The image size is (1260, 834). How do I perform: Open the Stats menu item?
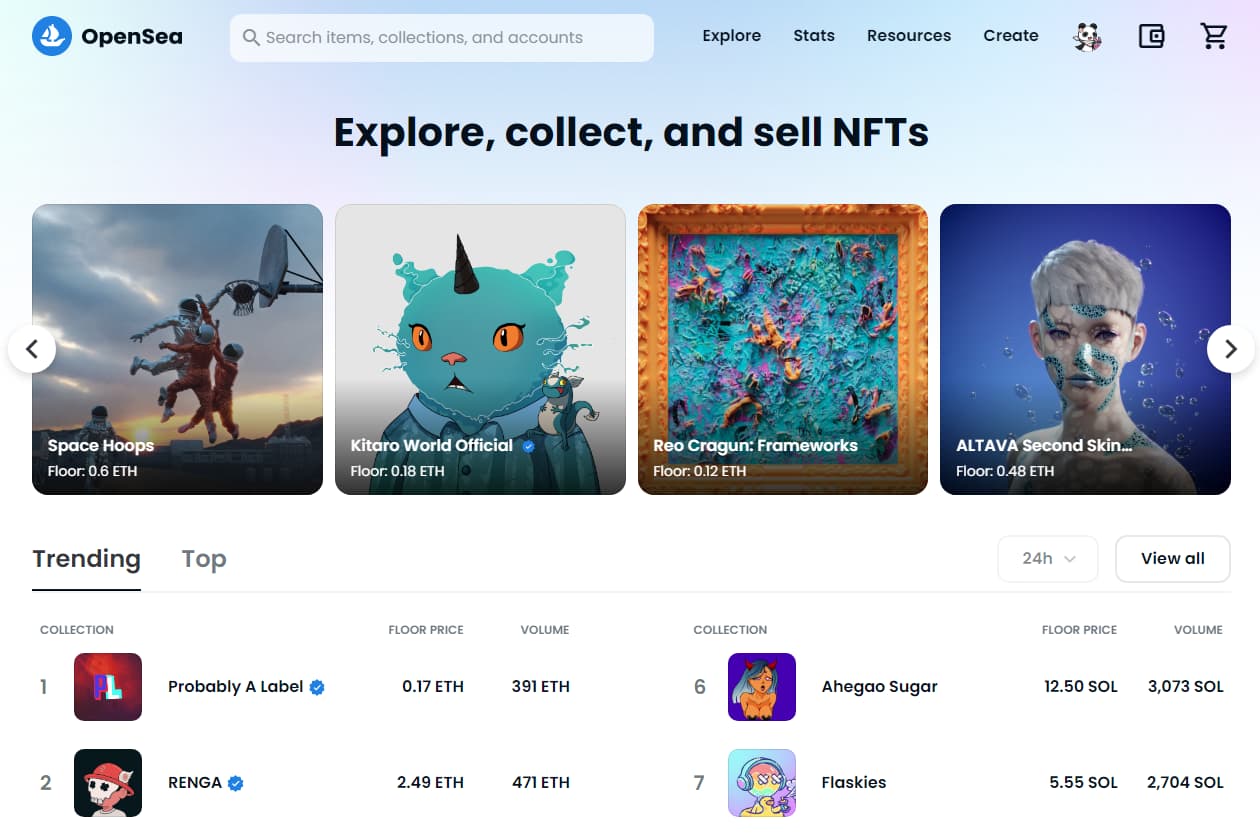tap(813, 35)
